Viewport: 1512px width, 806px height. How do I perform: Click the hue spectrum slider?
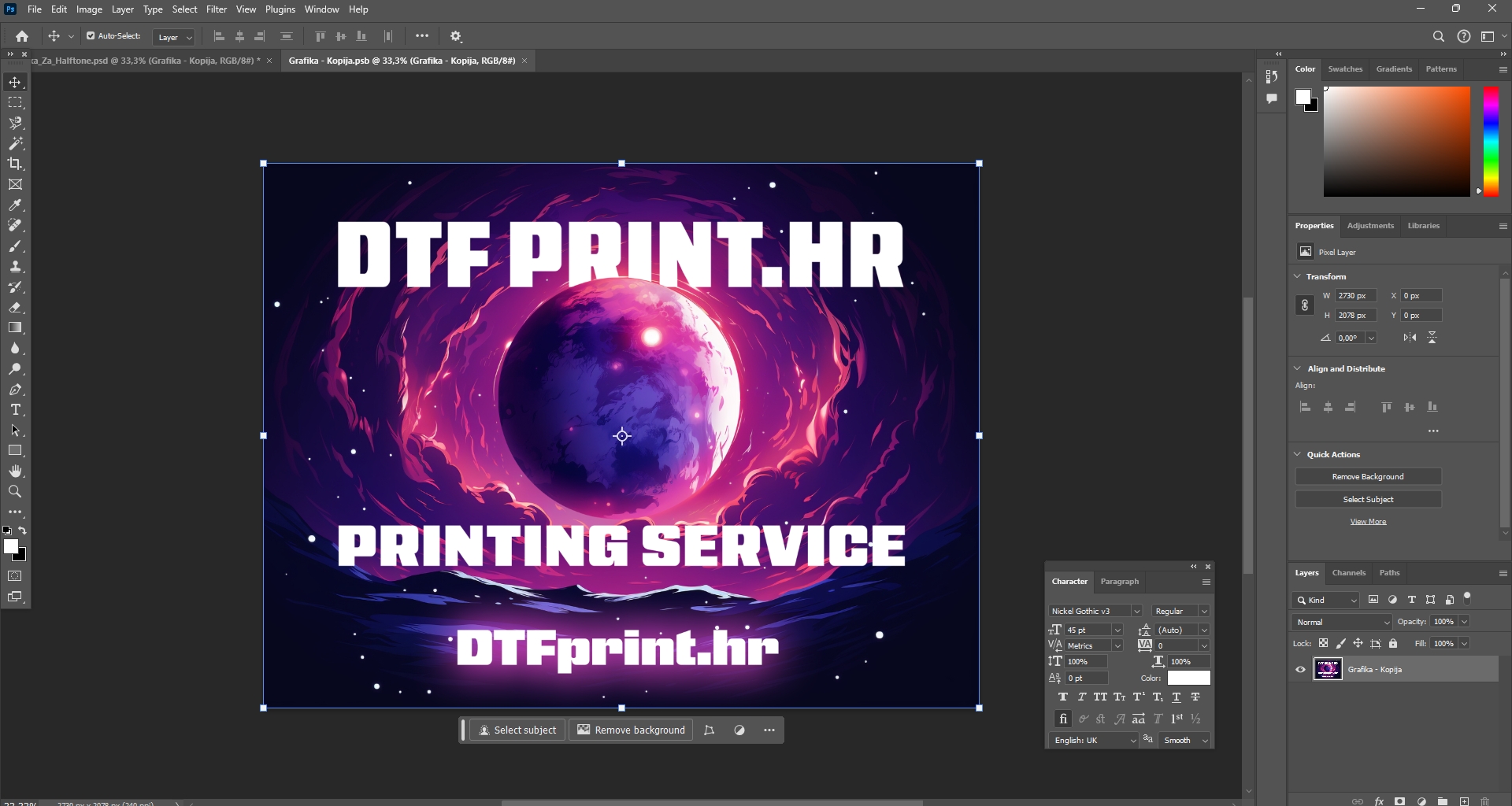[1491, 141]
